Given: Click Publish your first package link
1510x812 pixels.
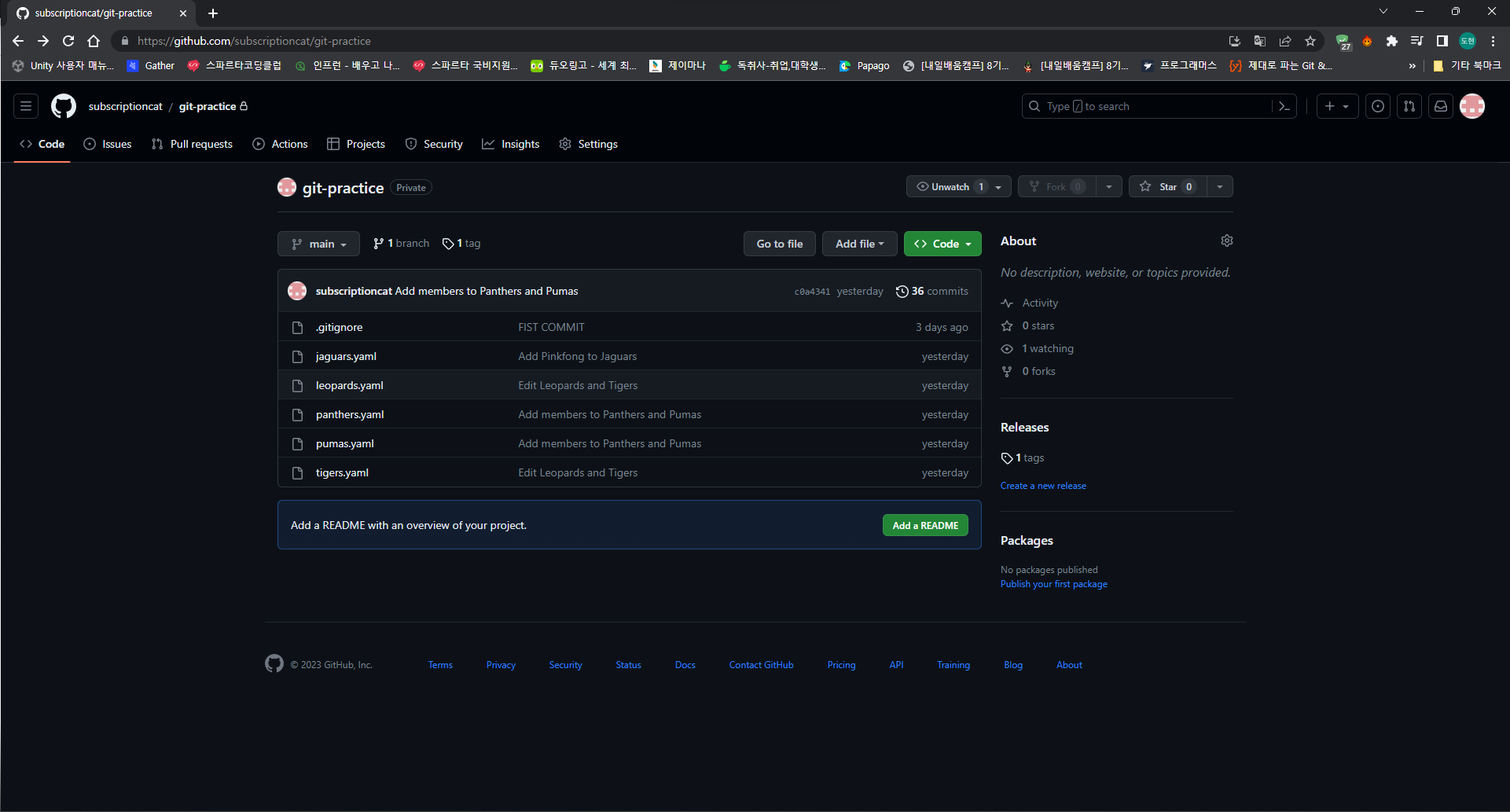Looking at the screenshot, I should pos(1053,584).
